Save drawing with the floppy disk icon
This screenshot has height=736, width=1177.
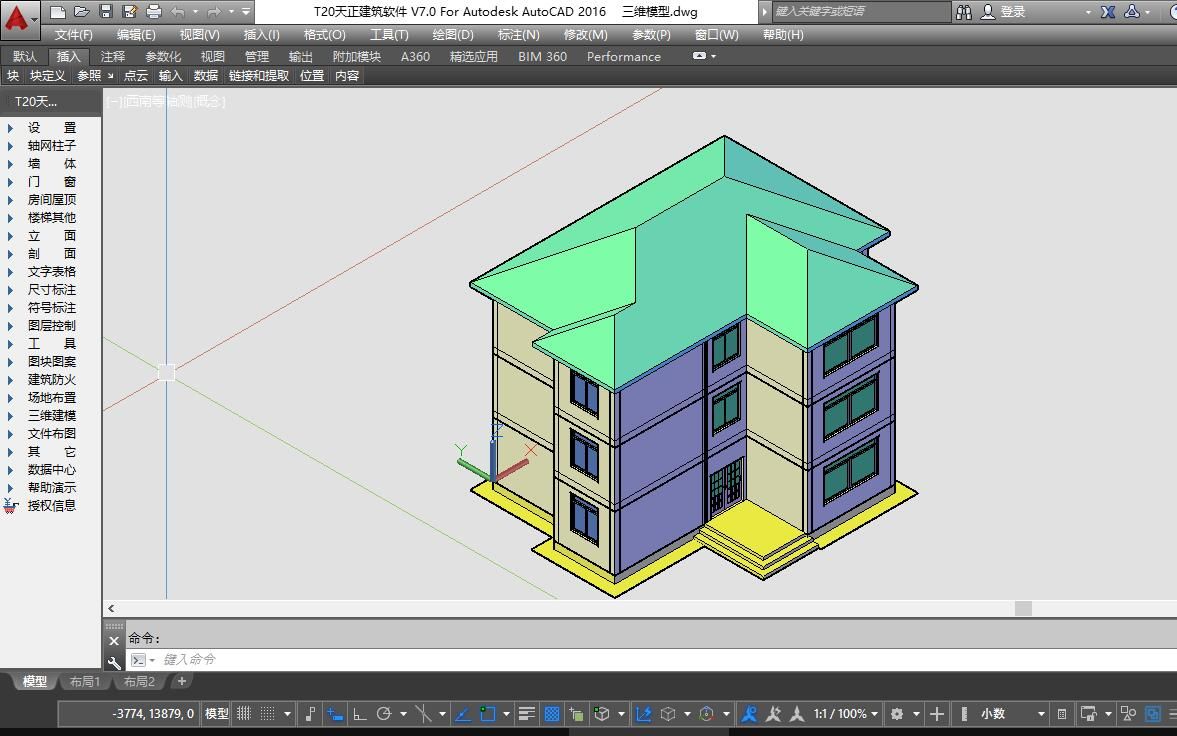click(x=105, y=12)
